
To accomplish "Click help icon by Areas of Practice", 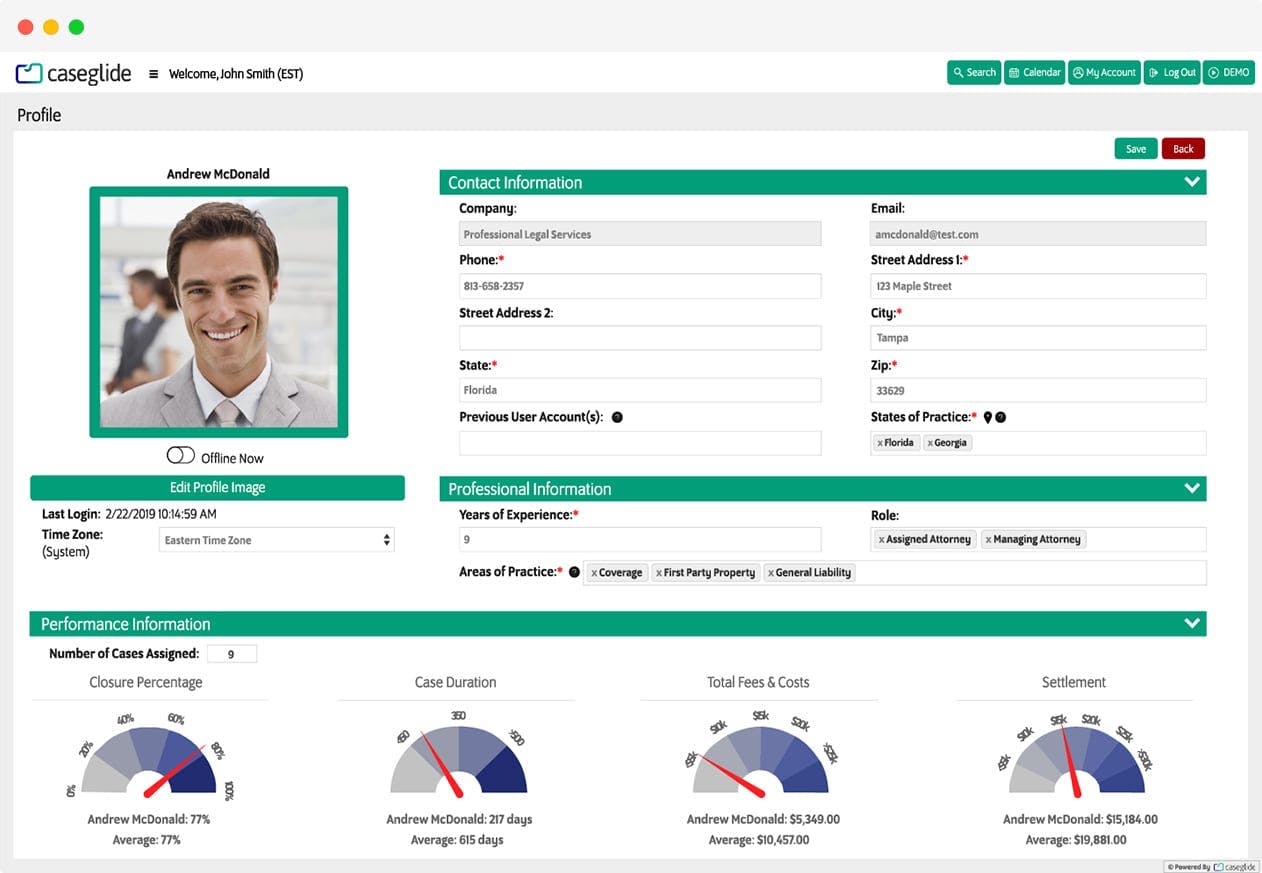I will pyautogui.click(x=574, y=572).
